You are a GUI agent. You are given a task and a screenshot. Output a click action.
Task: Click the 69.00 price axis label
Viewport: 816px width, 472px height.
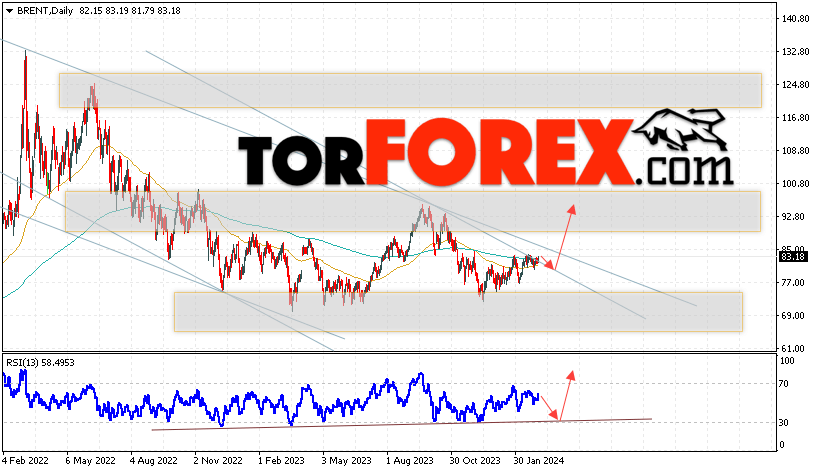pyautogui.click(x=793, y=315)
